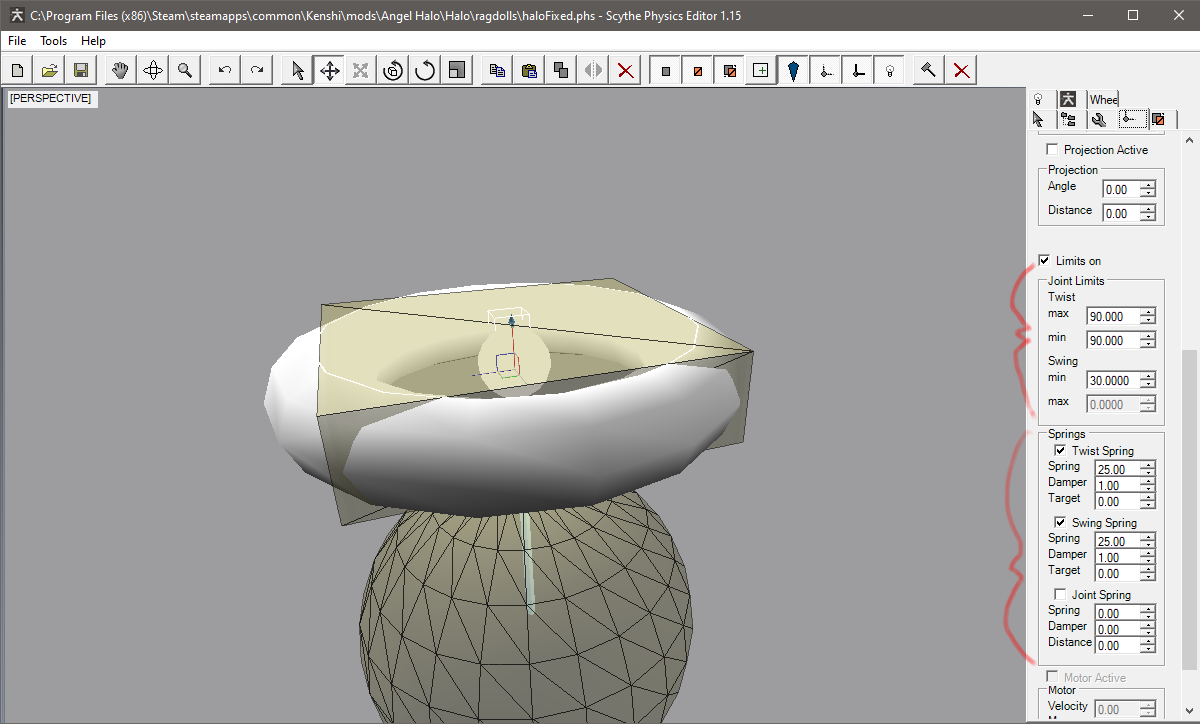Viewport: 1200px width, 724px height.
Task: Create a new file from toolbar
Action: coord(18,70)
